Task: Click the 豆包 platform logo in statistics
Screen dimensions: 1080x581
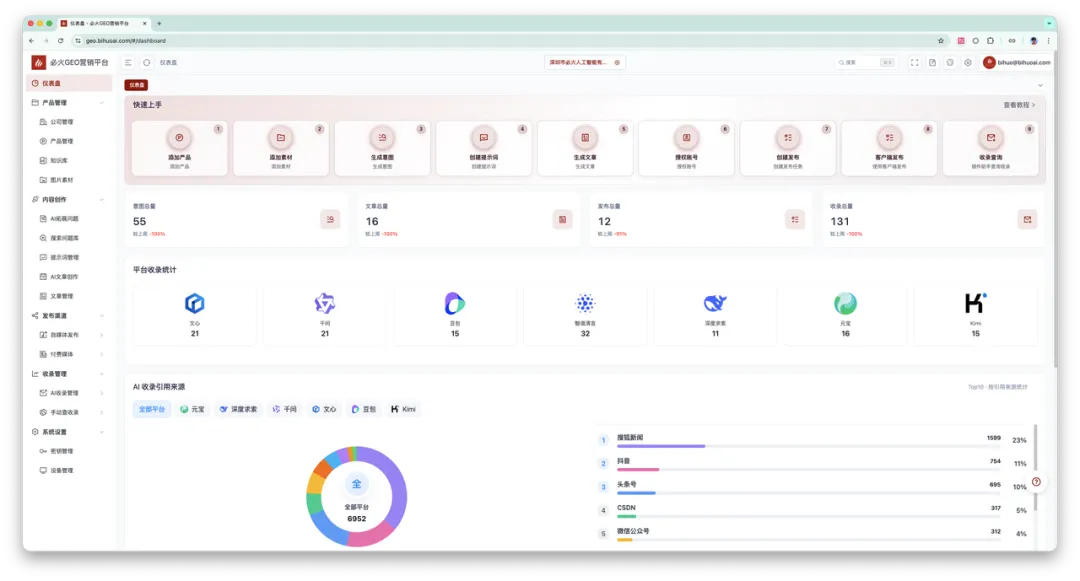Action: coord(455,303)
